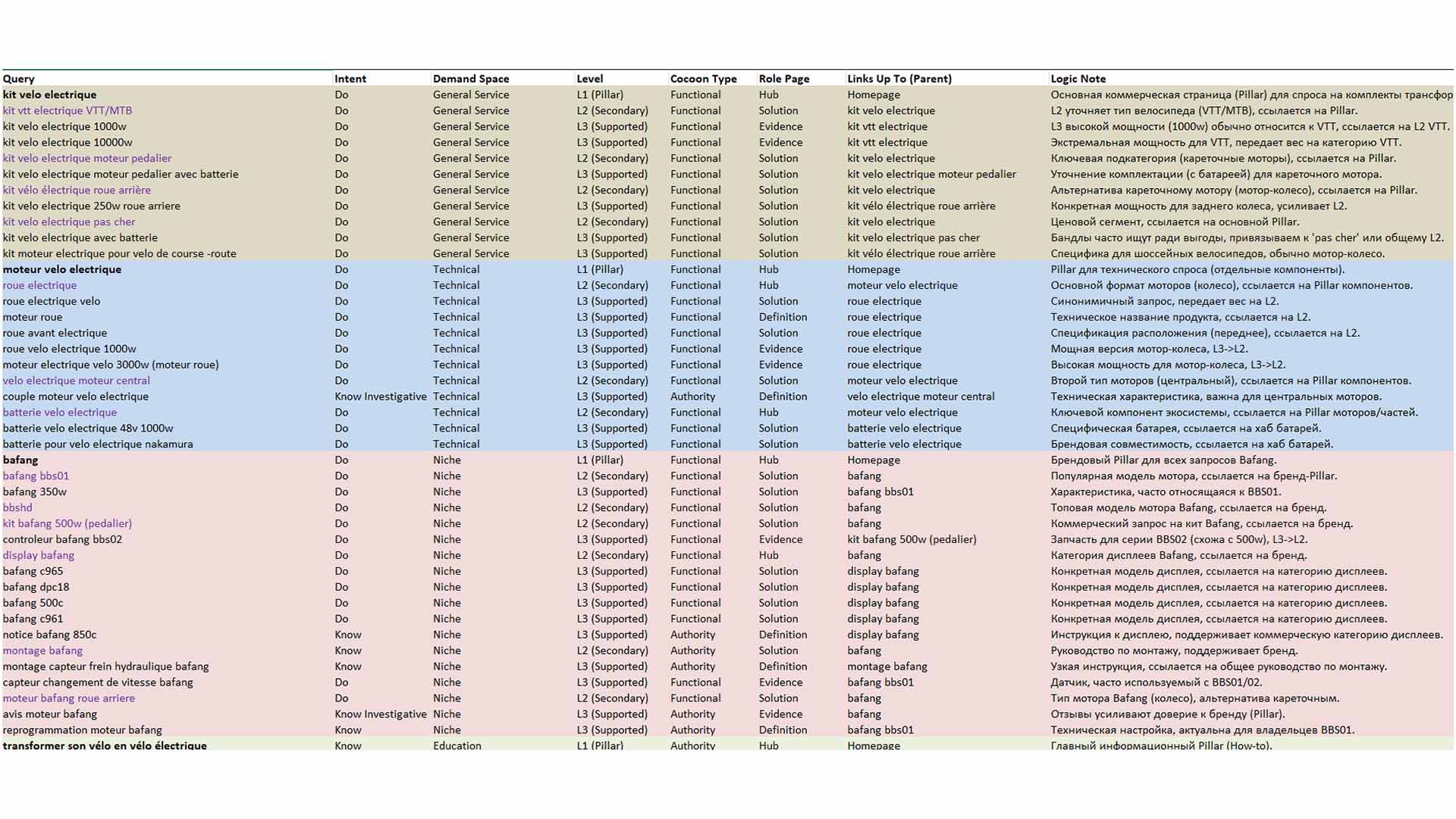Open the 'kit velo electrique moteur pedalier' link

pyautogui.click(x=87, y=158)
